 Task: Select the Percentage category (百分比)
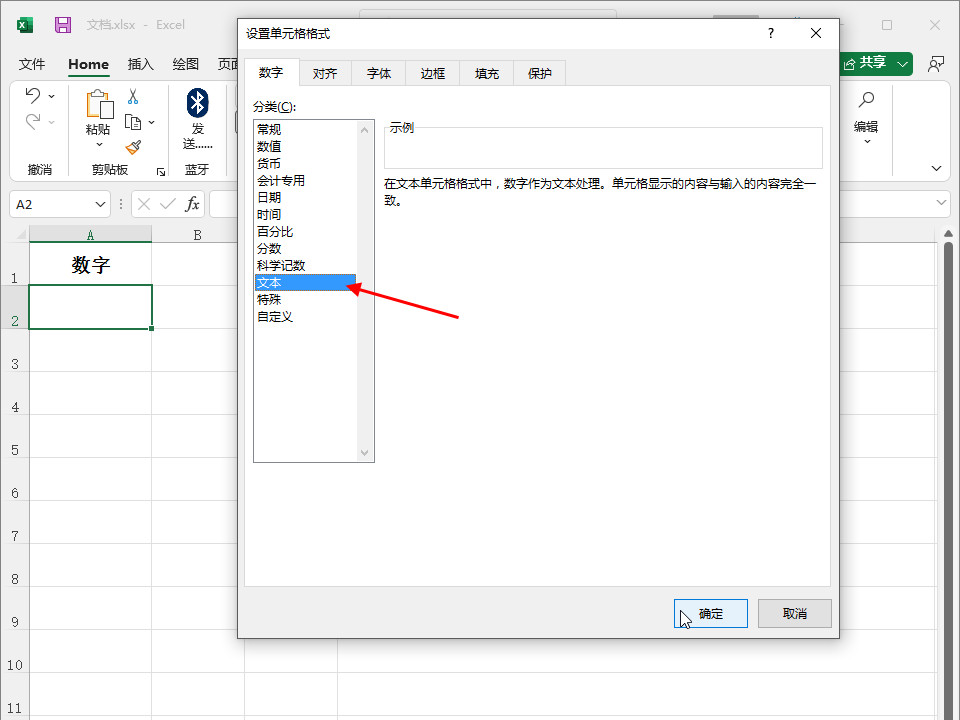click(x=305, y=232)
